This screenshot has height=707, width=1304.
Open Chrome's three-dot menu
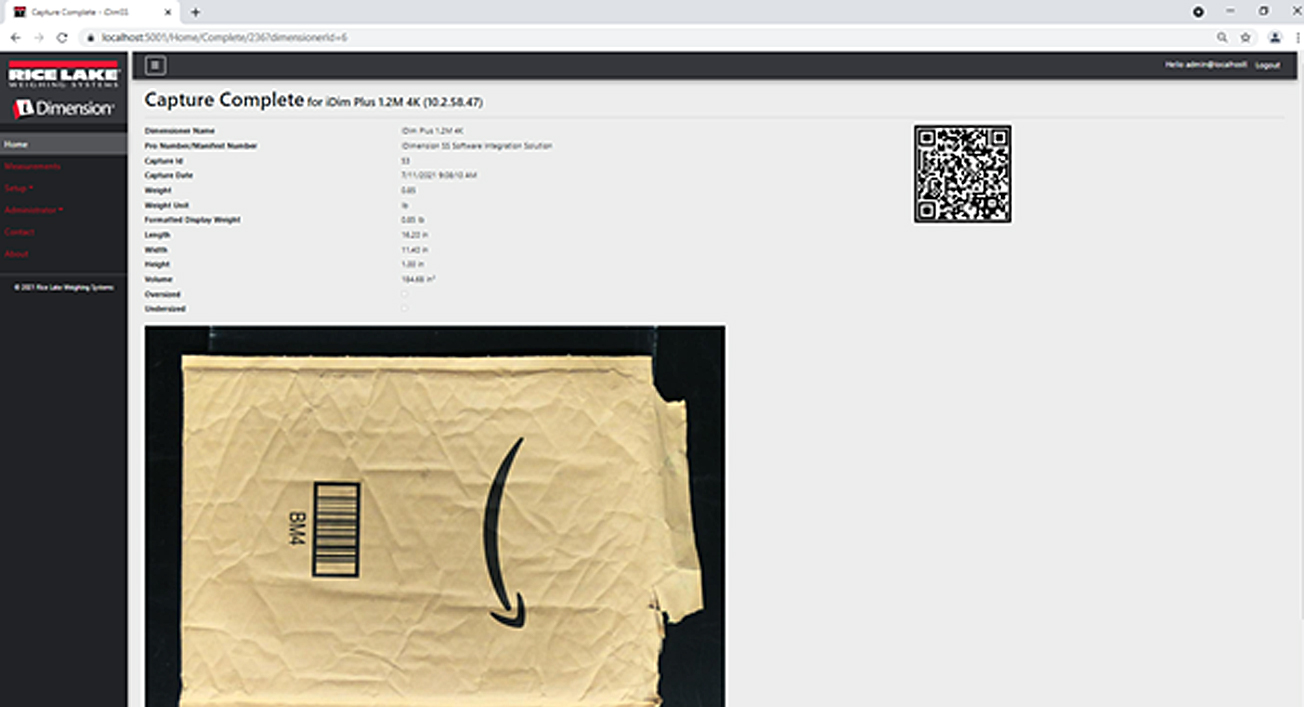tap(1296, 37)
